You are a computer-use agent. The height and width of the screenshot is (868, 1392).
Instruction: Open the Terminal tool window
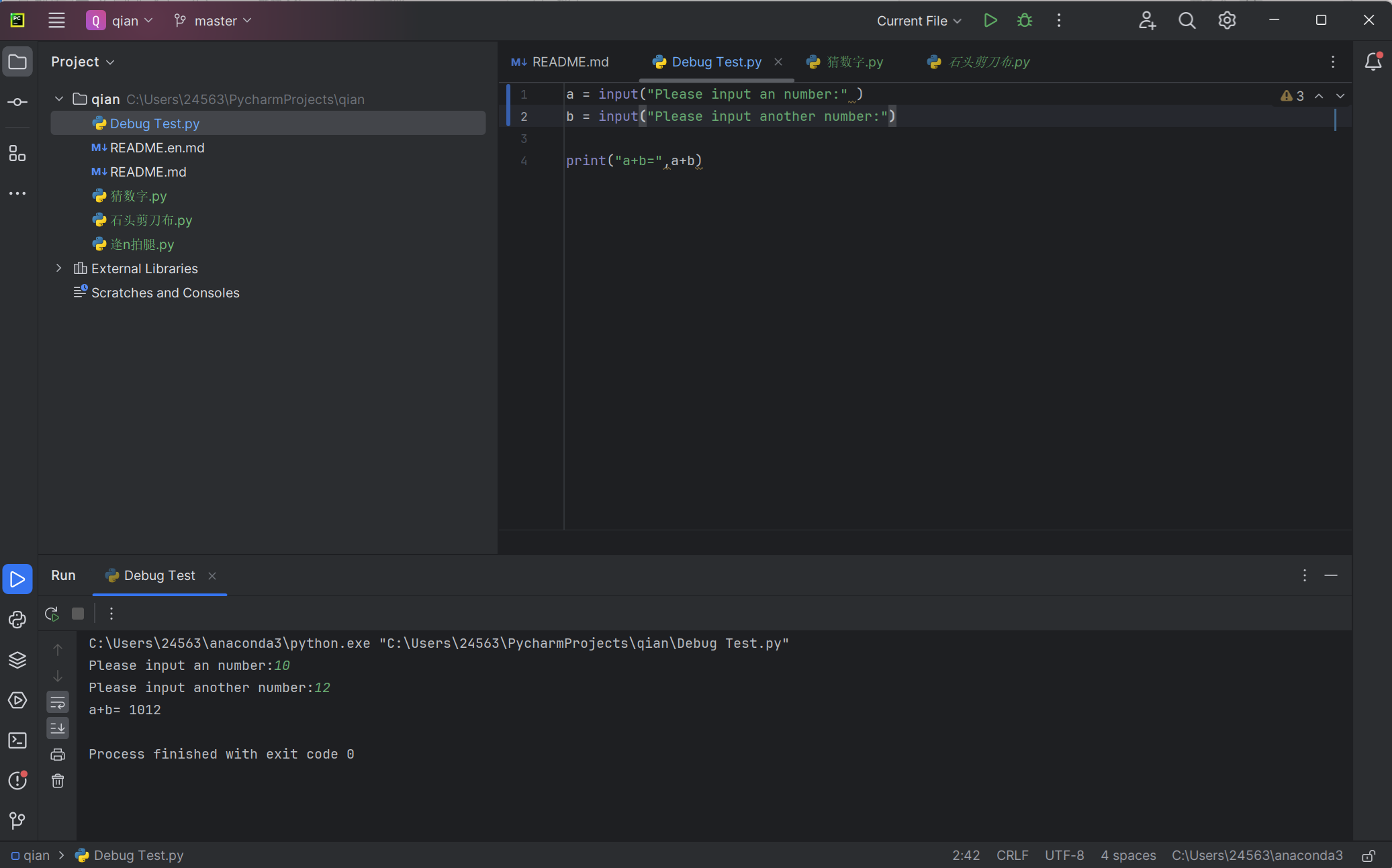point(17,740)
